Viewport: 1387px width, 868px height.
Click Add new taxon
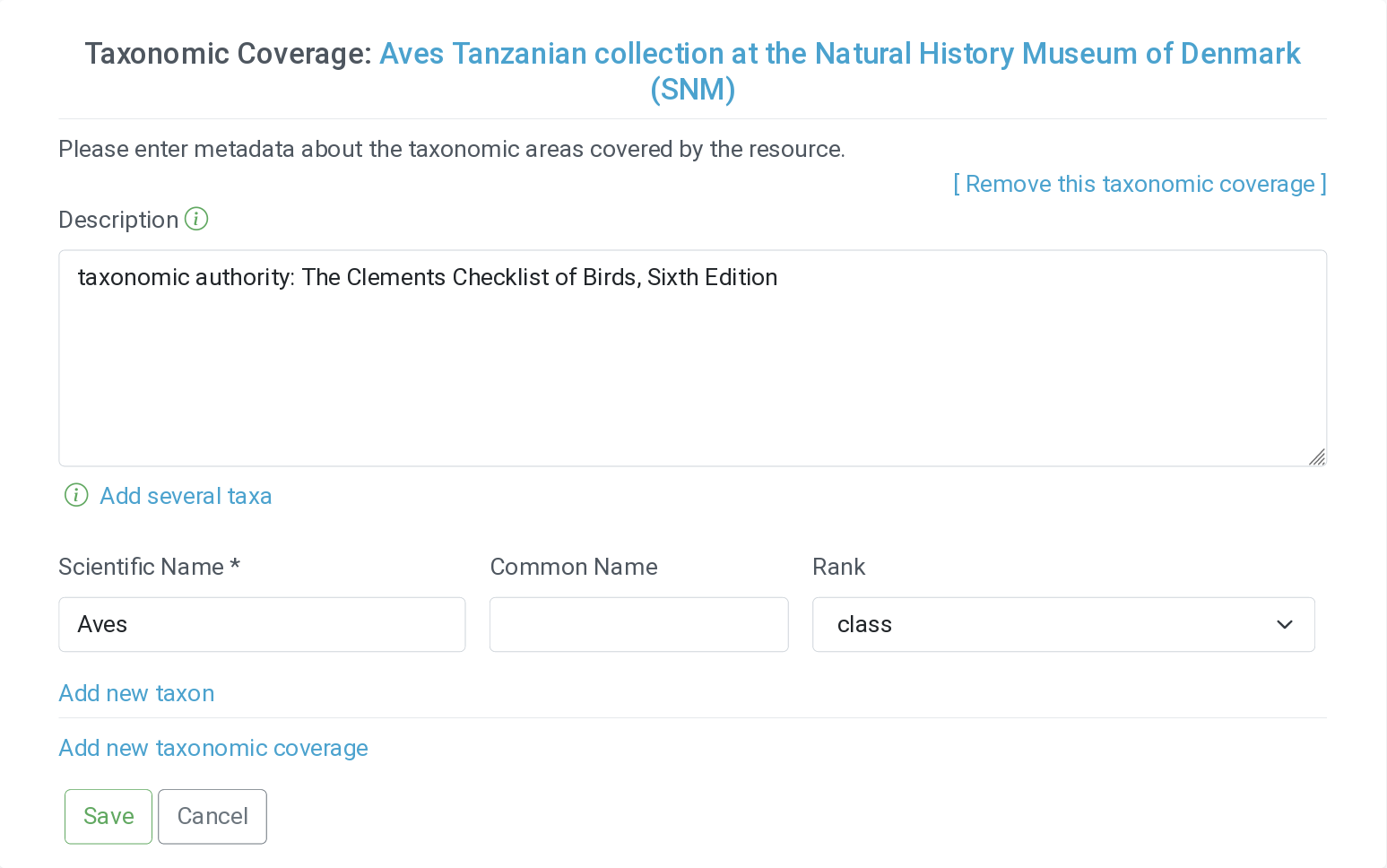(136, 693)
